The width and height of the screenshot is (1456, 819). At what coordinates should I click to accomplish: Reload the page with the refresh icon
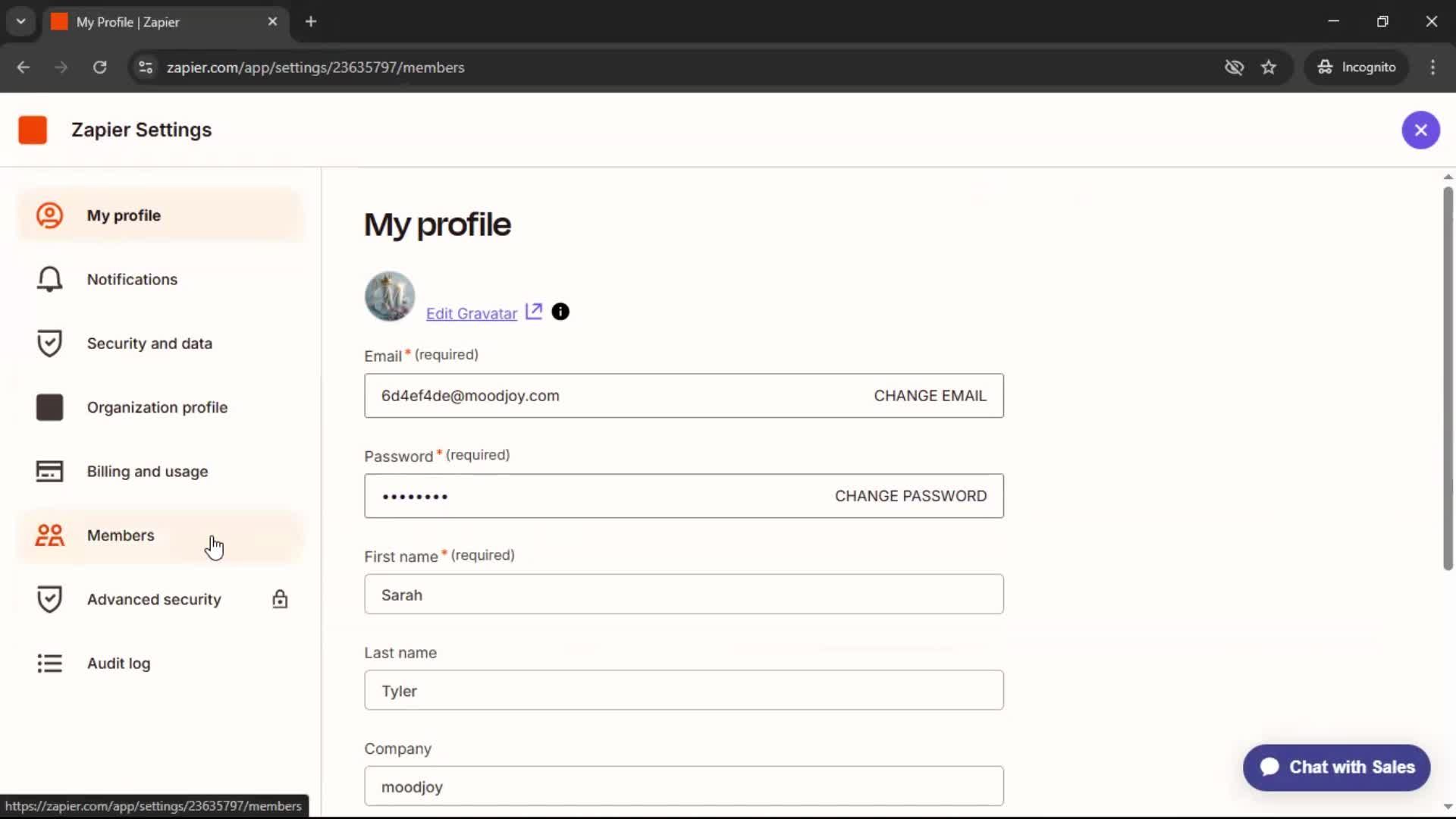coord(100,67)
